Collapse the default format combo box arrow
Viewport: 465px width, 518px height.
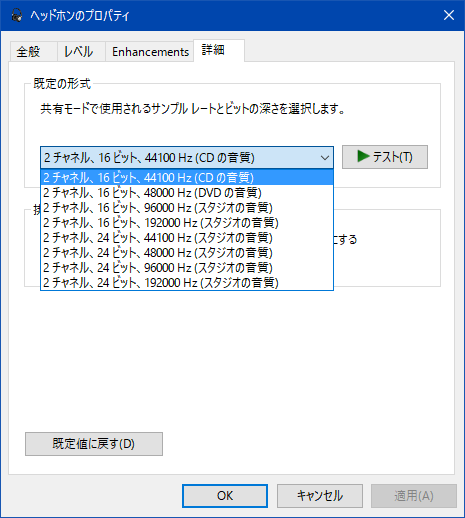click(325, 157)
